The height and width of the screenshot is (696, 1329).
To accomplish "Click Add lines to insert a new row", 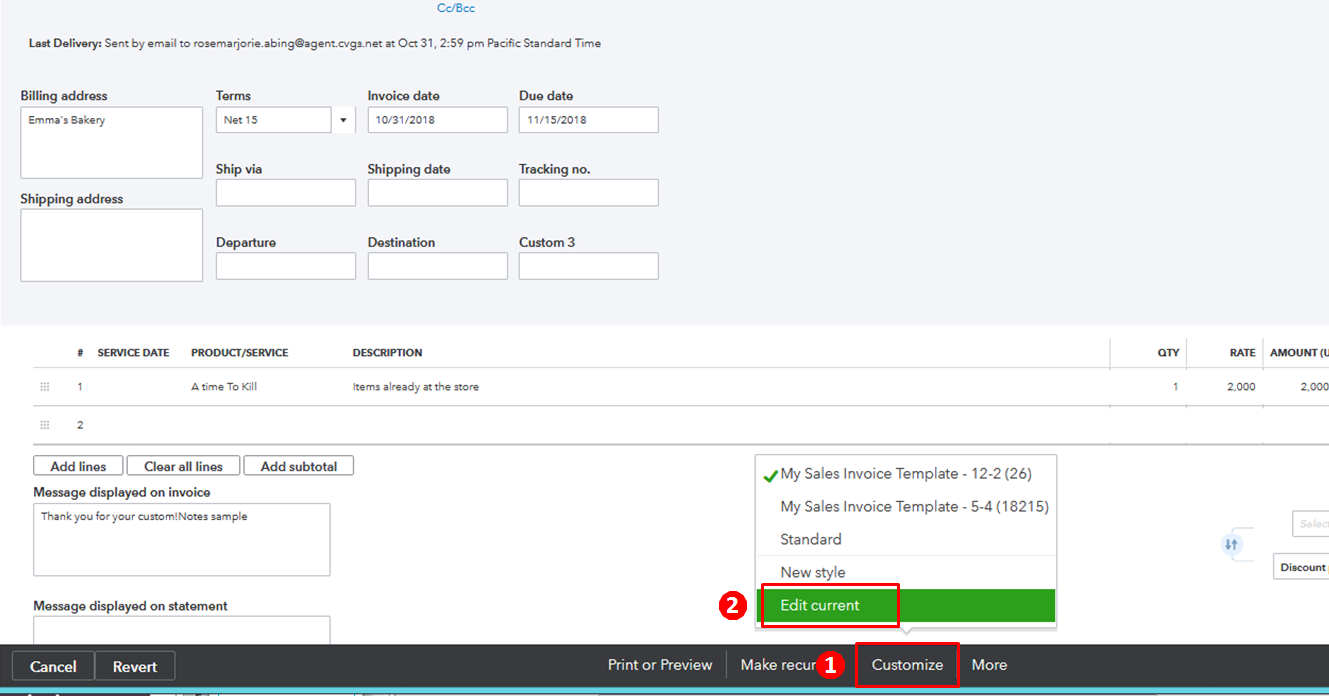I will pyautogui.click(x=77, y=465).
